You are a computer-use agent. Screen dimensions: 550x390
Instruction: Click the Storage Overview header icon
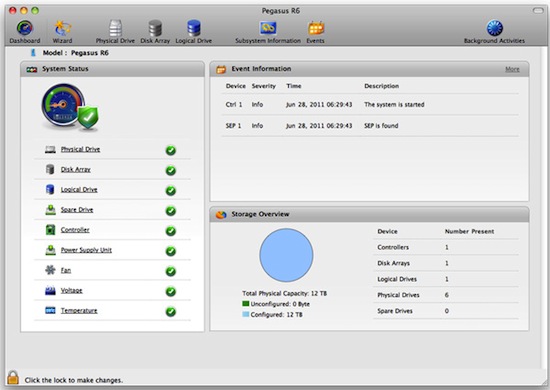pyautogui.click(x=221, y=215)
